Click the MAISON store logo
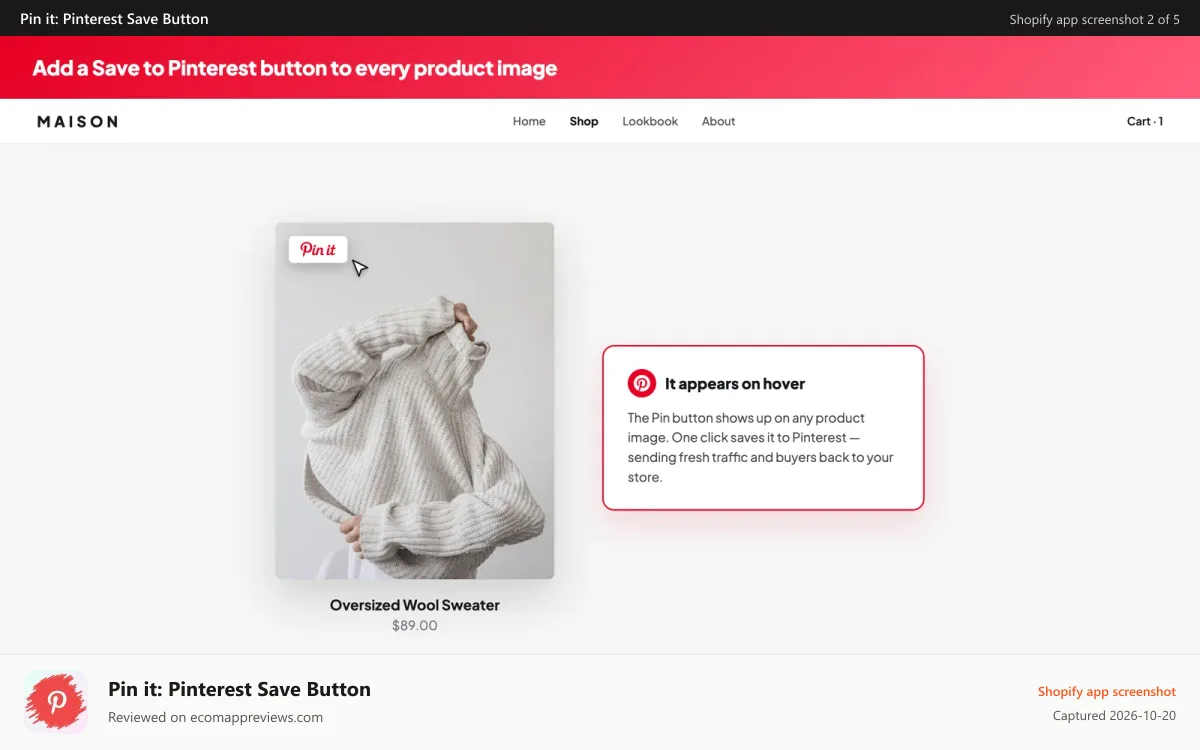Viewport: 1200px width, 750px height. click(x=77, y=121)
